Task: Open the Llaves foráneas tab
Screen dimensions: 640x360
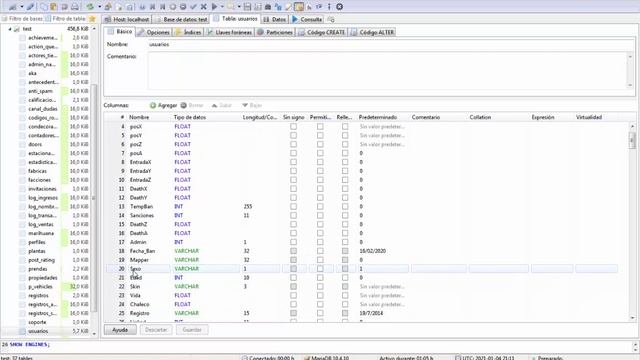Action: (229, 32)
